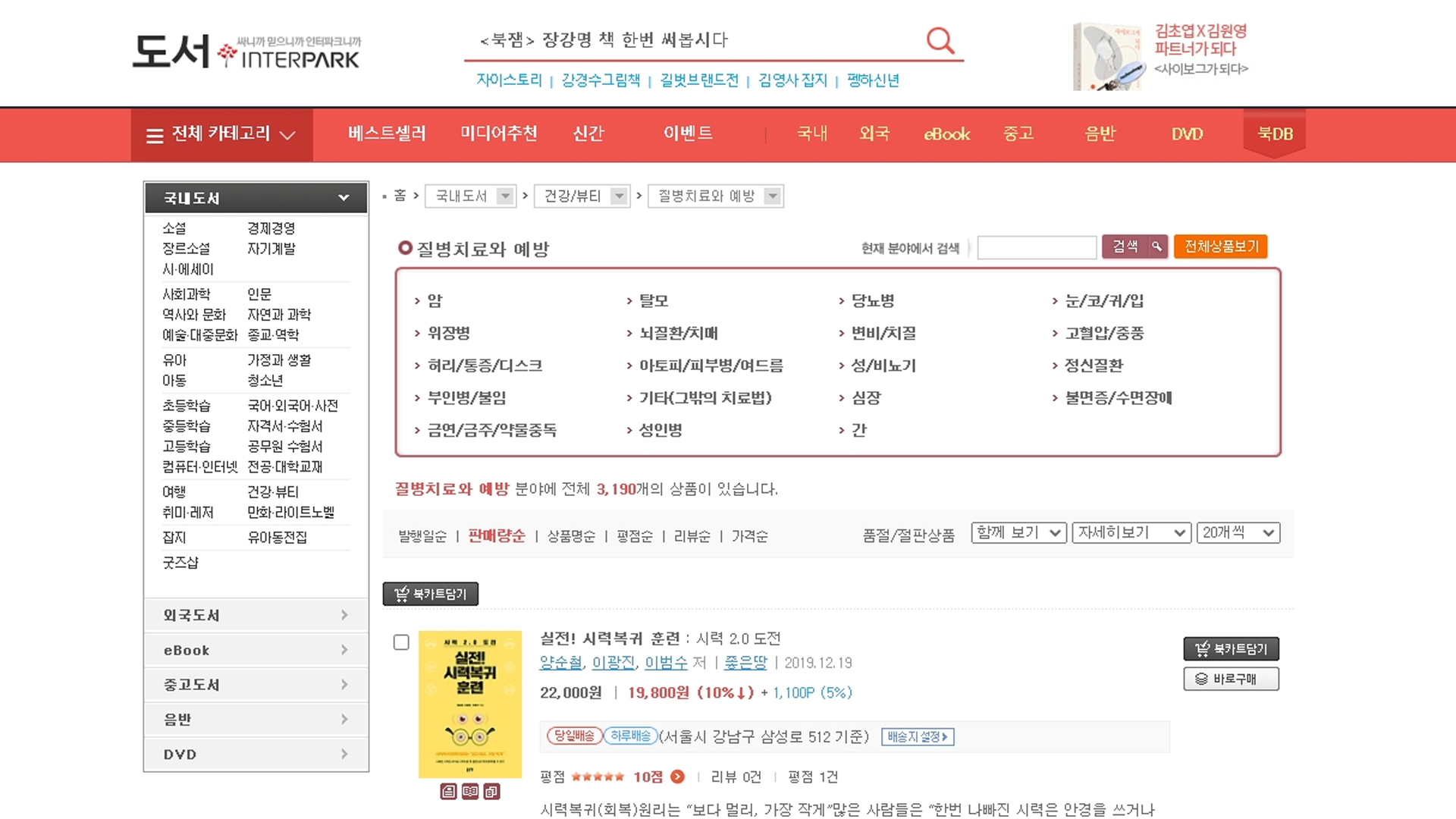
Task: Click the orange arrow icon next to 10점
Action: [678, 777]
